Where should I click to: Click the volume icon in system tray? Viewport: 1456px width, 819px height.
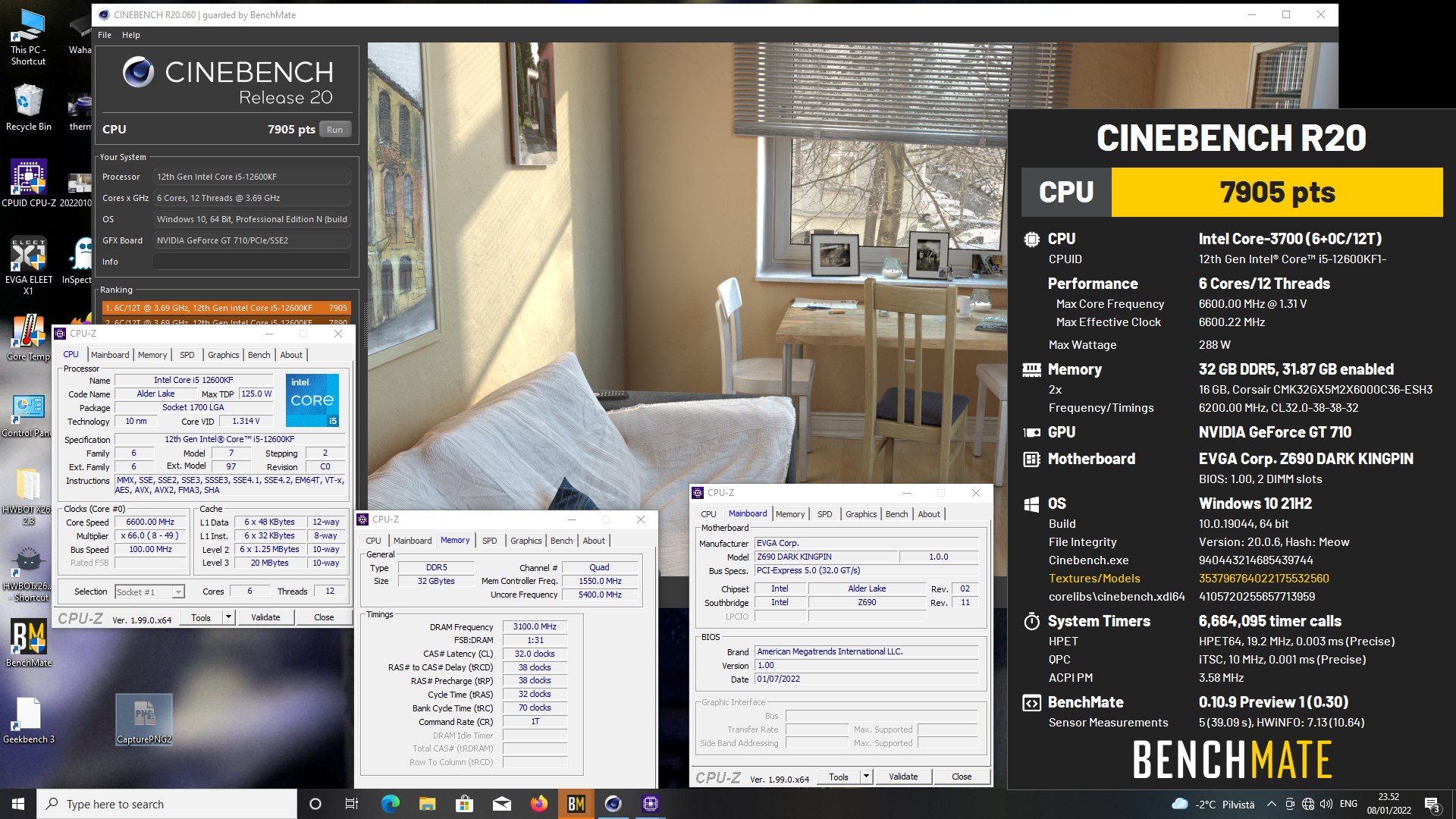[x=1326, y=804]
